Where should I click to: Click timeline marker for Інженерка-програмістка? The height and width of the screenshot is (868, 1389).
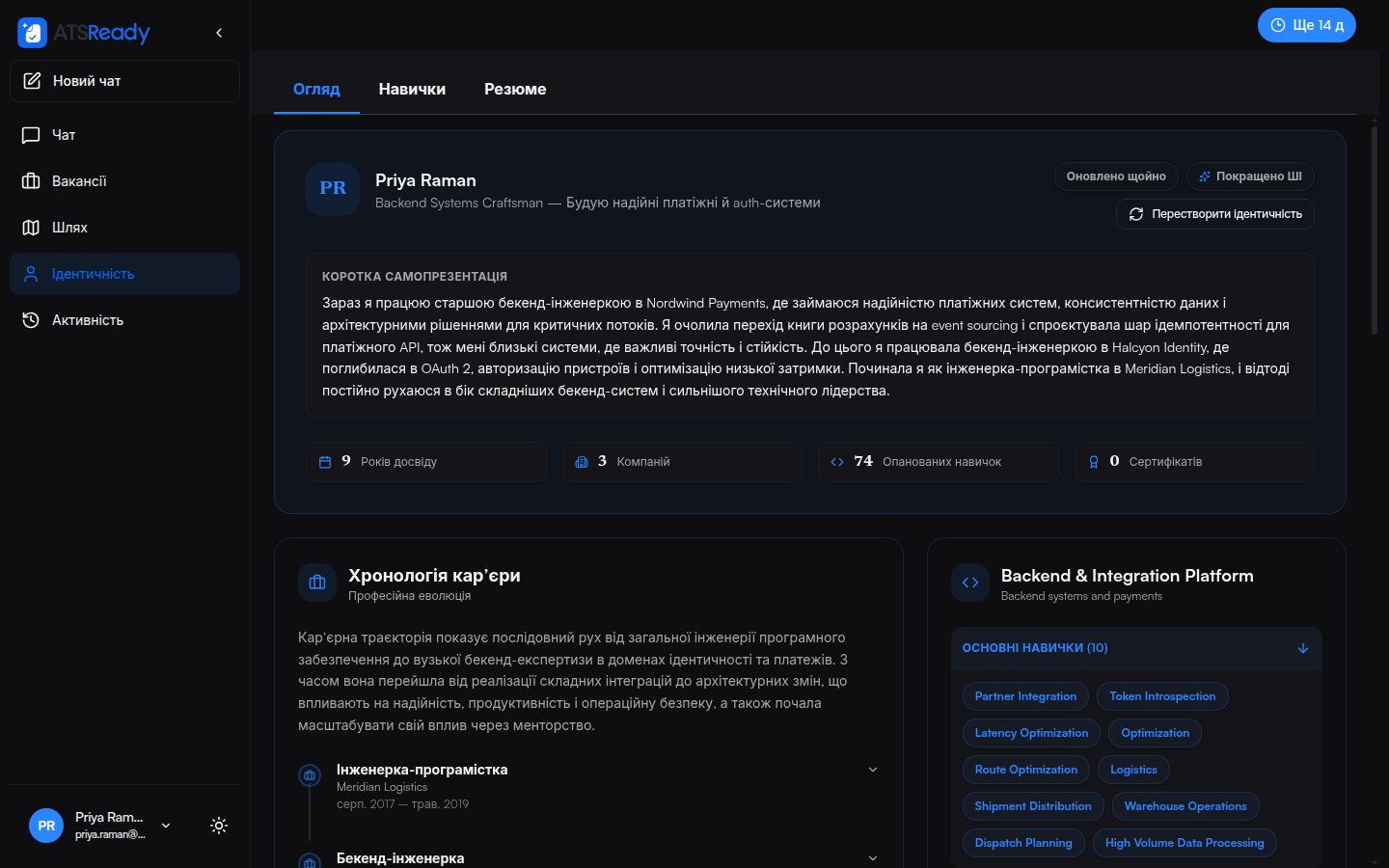coord(310,774)
